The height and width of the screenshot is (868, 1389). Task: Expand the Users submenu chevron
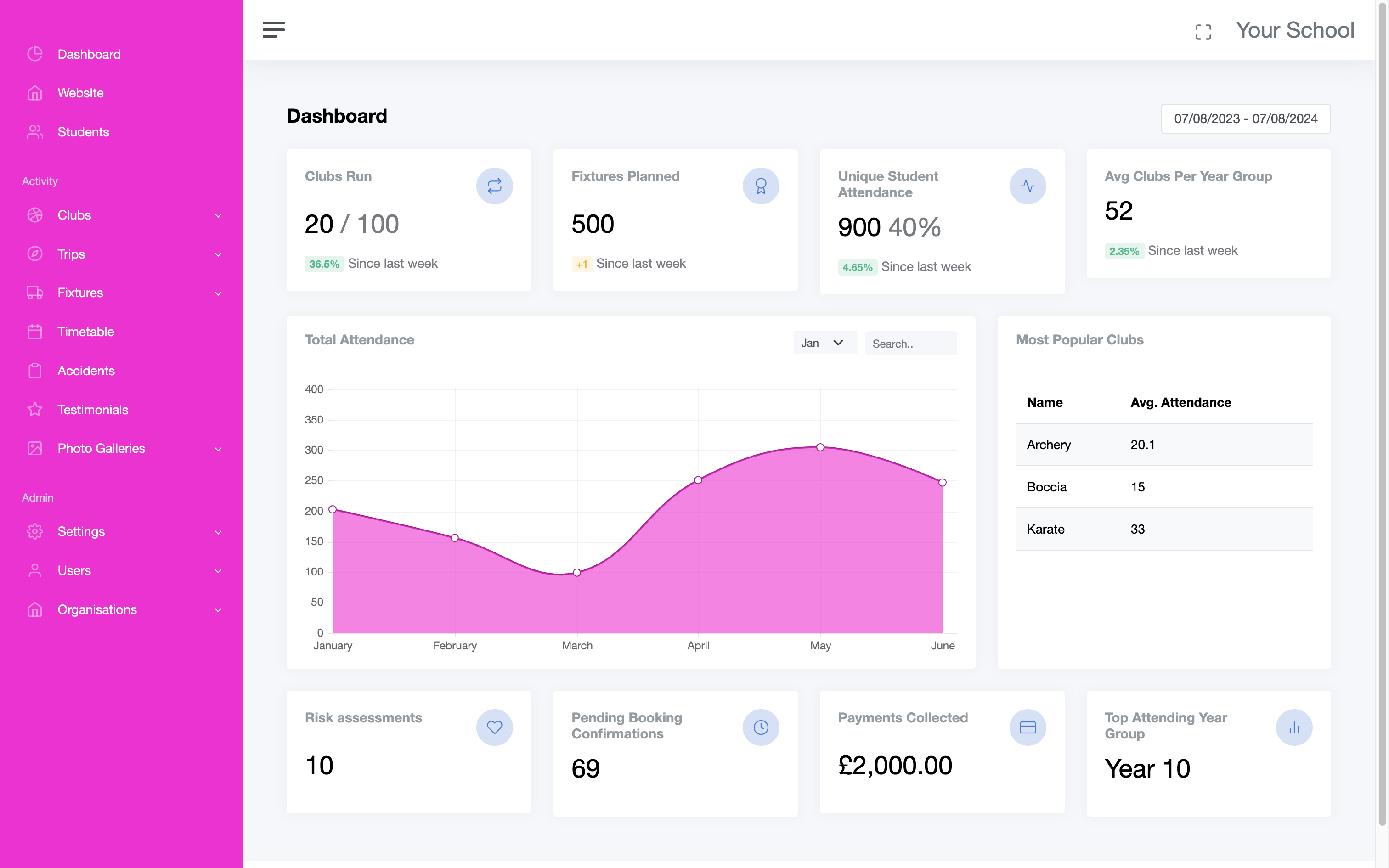pos(218,571)
